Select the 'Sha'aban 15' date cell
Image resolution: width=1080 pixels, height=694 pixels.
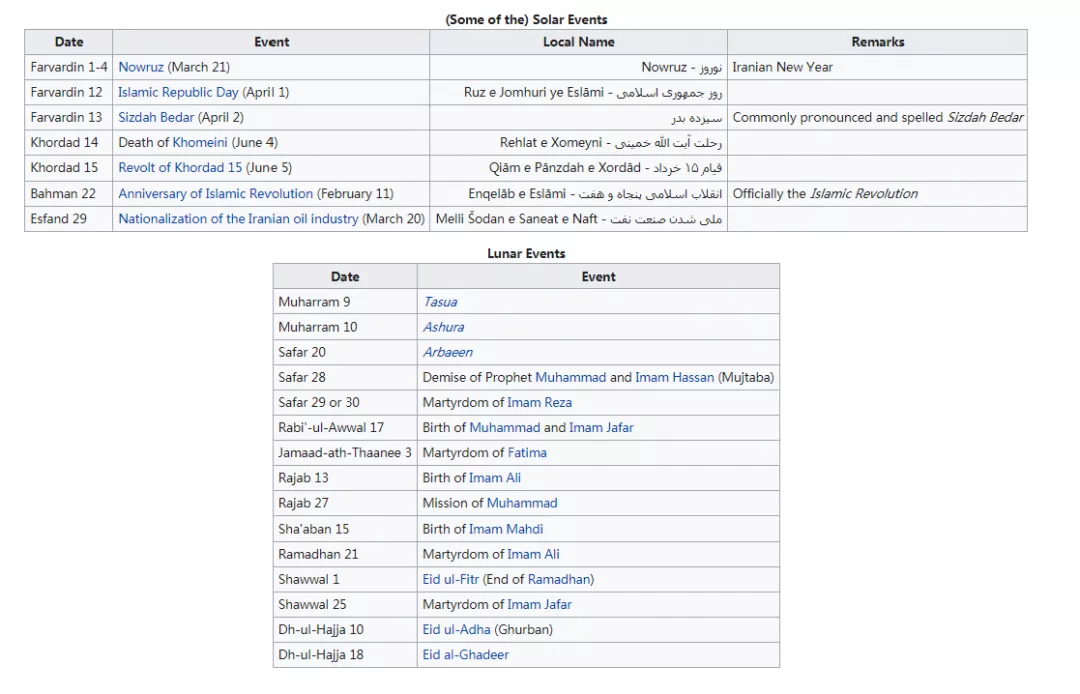click(x=345, y=529)
